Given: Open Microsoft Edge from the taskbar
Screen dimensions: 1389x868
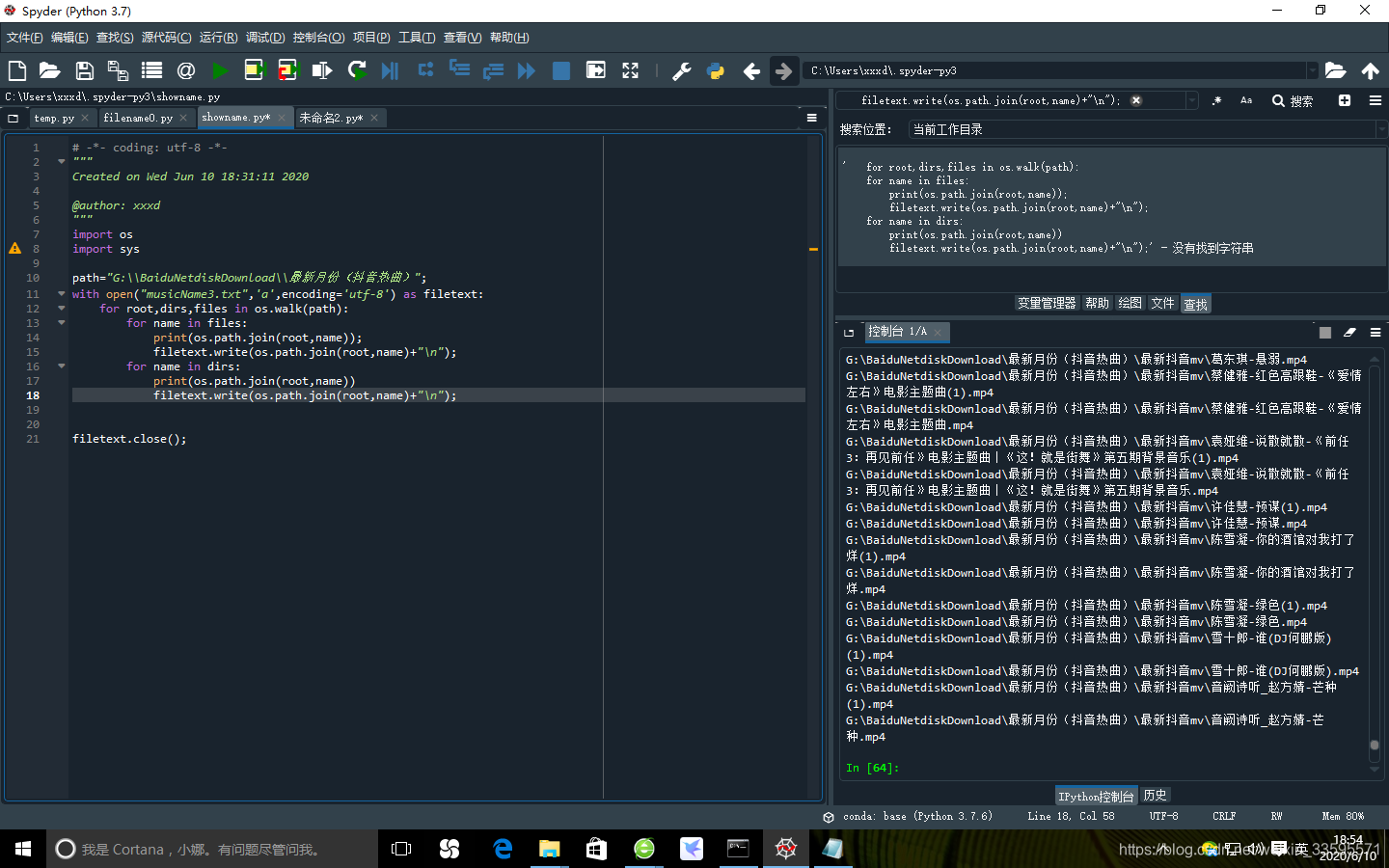Looking at the screenshot, I should [503, 849].
